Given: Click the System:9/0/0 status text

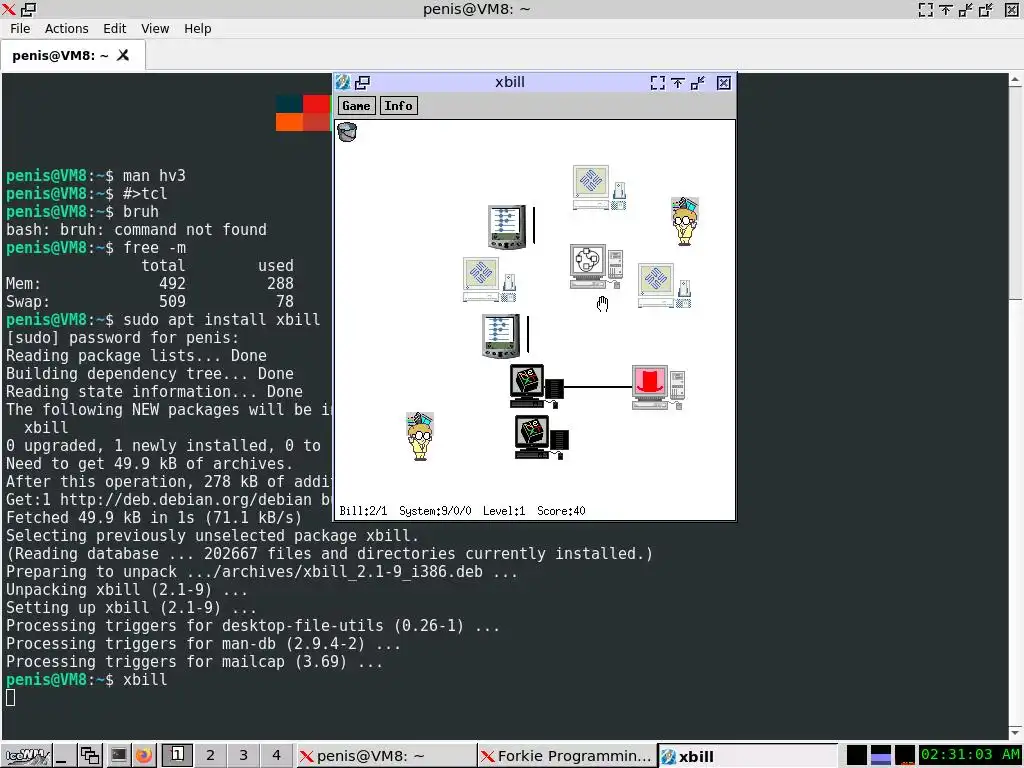Looking at the screenshot, I should [x=435, y=511].
